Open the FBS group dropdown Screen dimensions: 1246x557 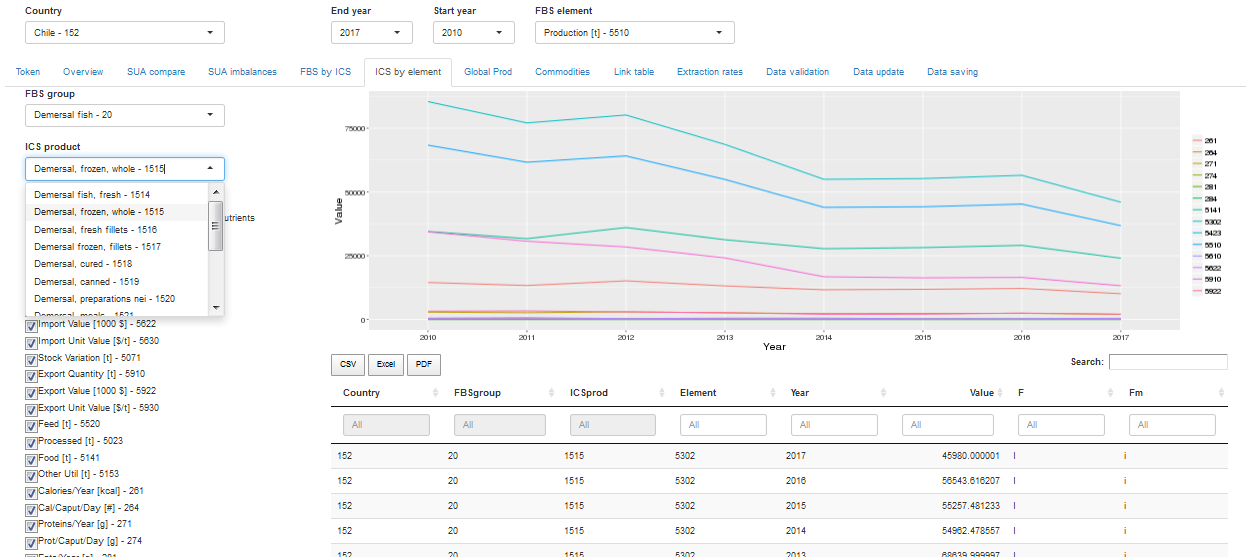tap(124, 115)
